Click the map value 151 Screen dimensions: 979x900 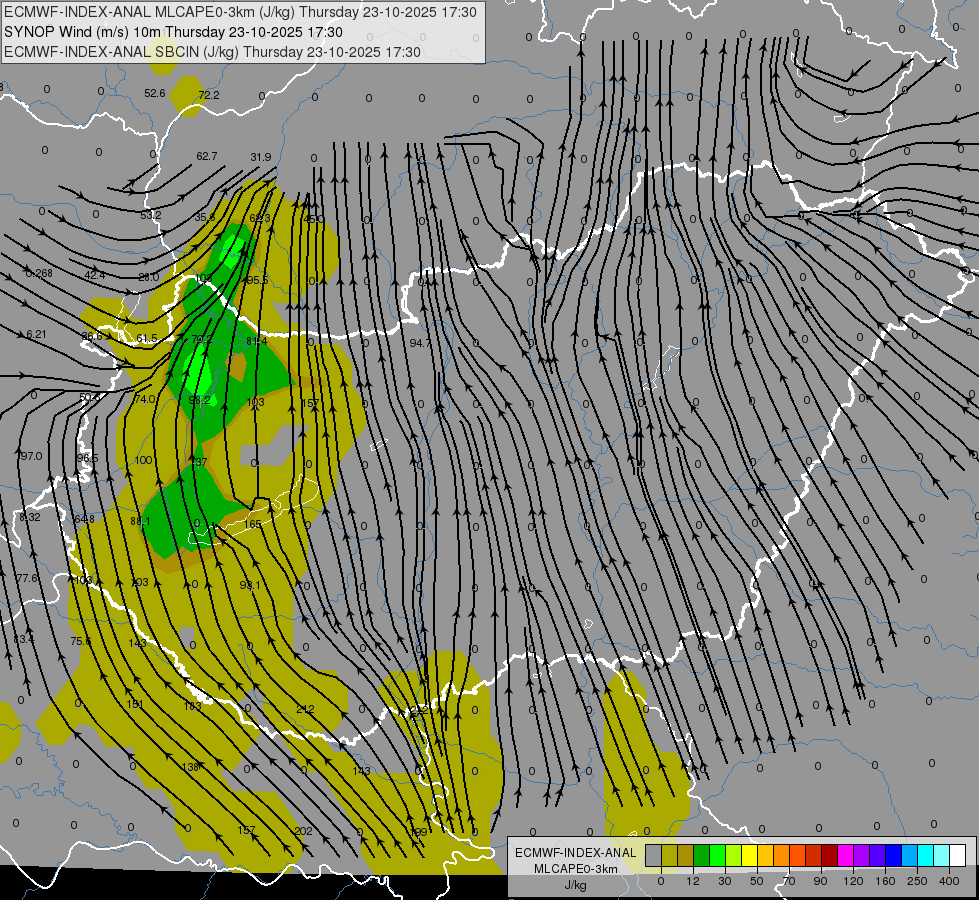[135, 704]
